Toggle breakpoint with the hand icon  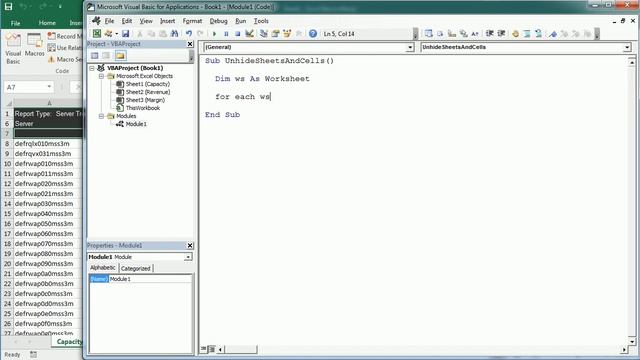[x=516, y=34]
